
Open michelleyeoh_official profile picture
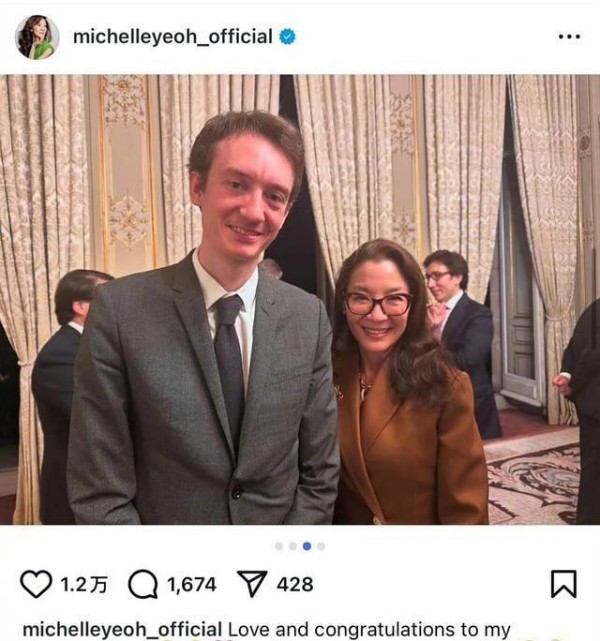pyautogui.click(x=37, y=37)
